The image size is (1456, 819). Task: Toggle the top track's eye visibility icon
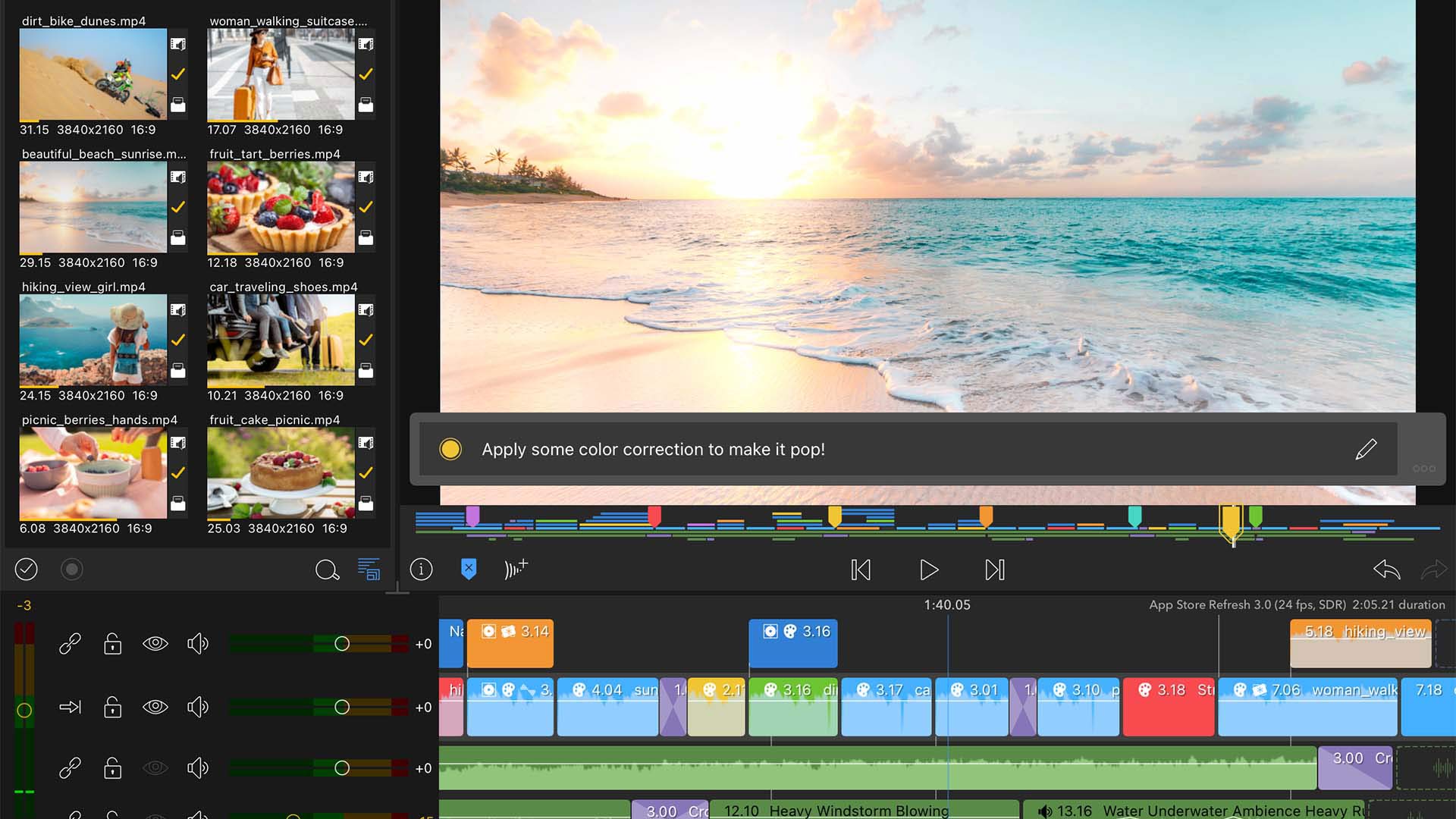[x=155, y=644]
